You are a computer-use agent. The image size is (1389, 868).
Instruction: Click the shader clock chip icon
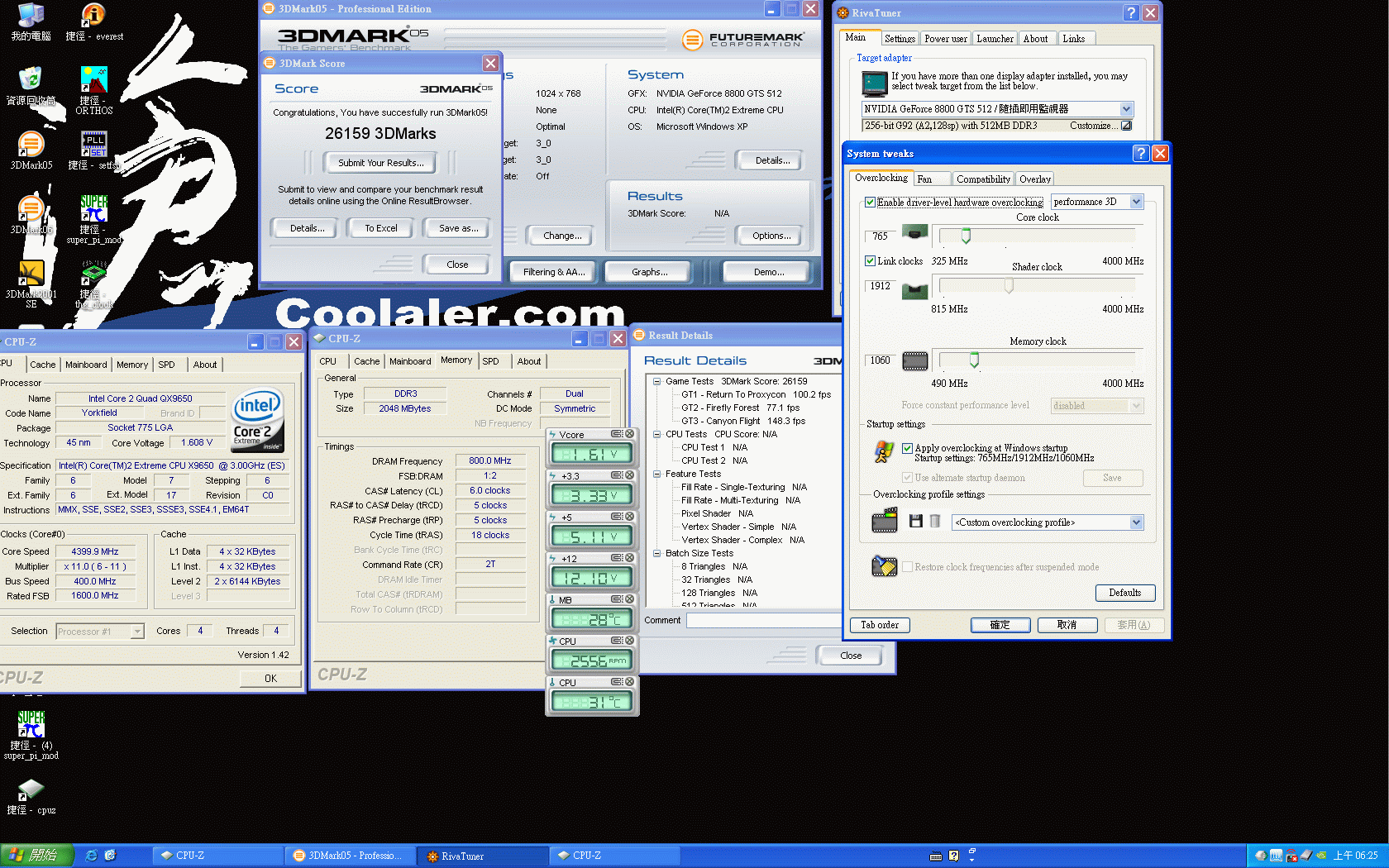pos(914,290)
